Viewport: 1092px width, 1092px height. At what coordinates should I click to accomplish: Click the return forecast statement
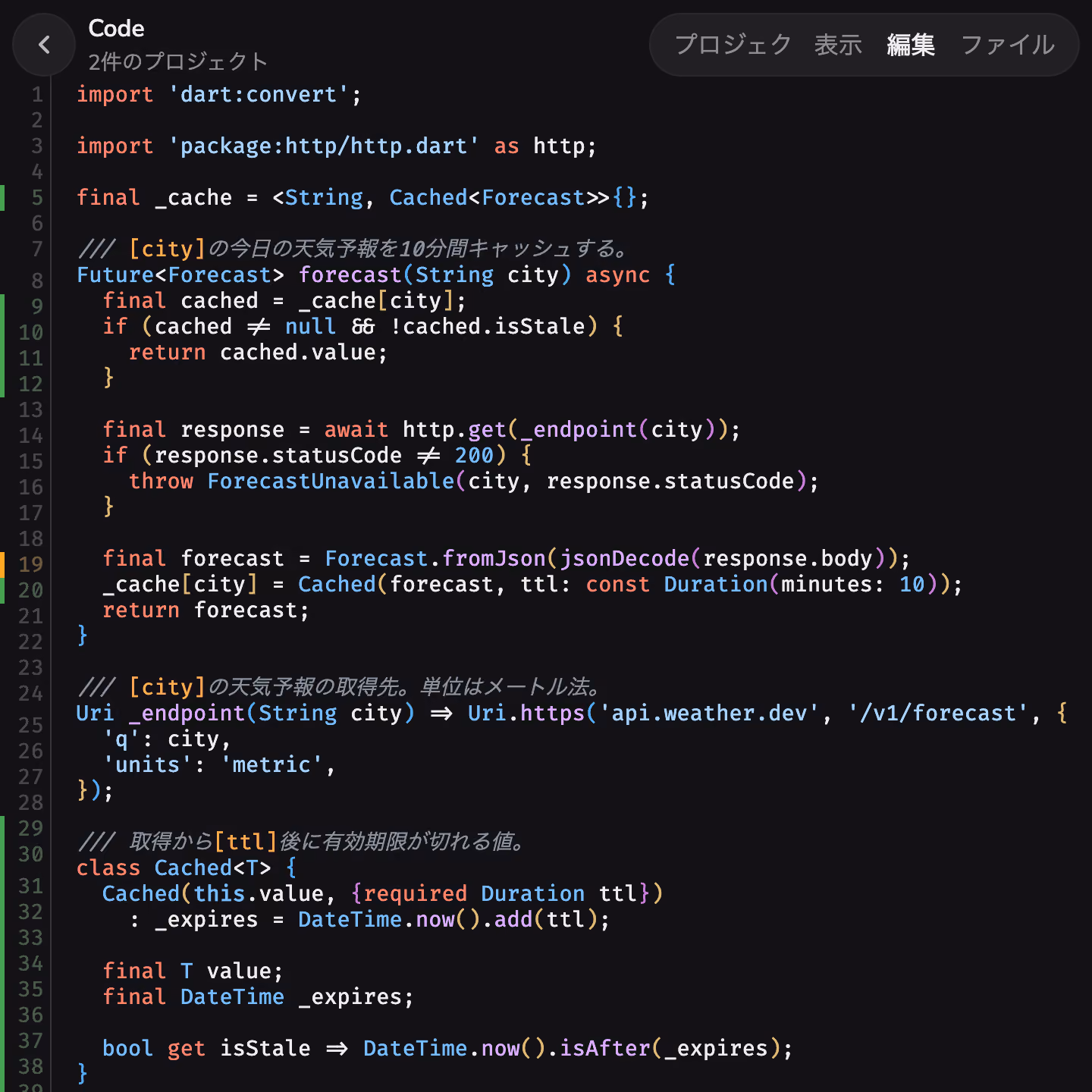(x=206, y=610)
